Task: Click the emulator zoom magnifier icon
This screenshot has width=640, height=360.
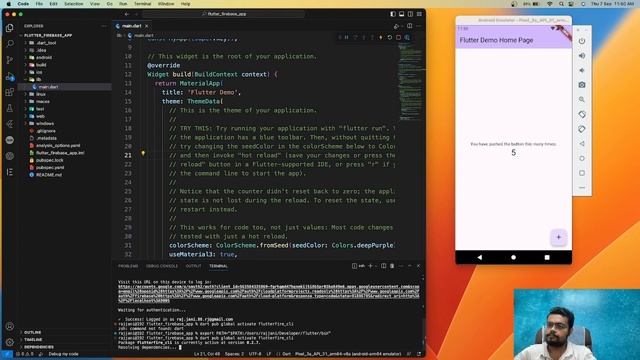Action: 582,100
